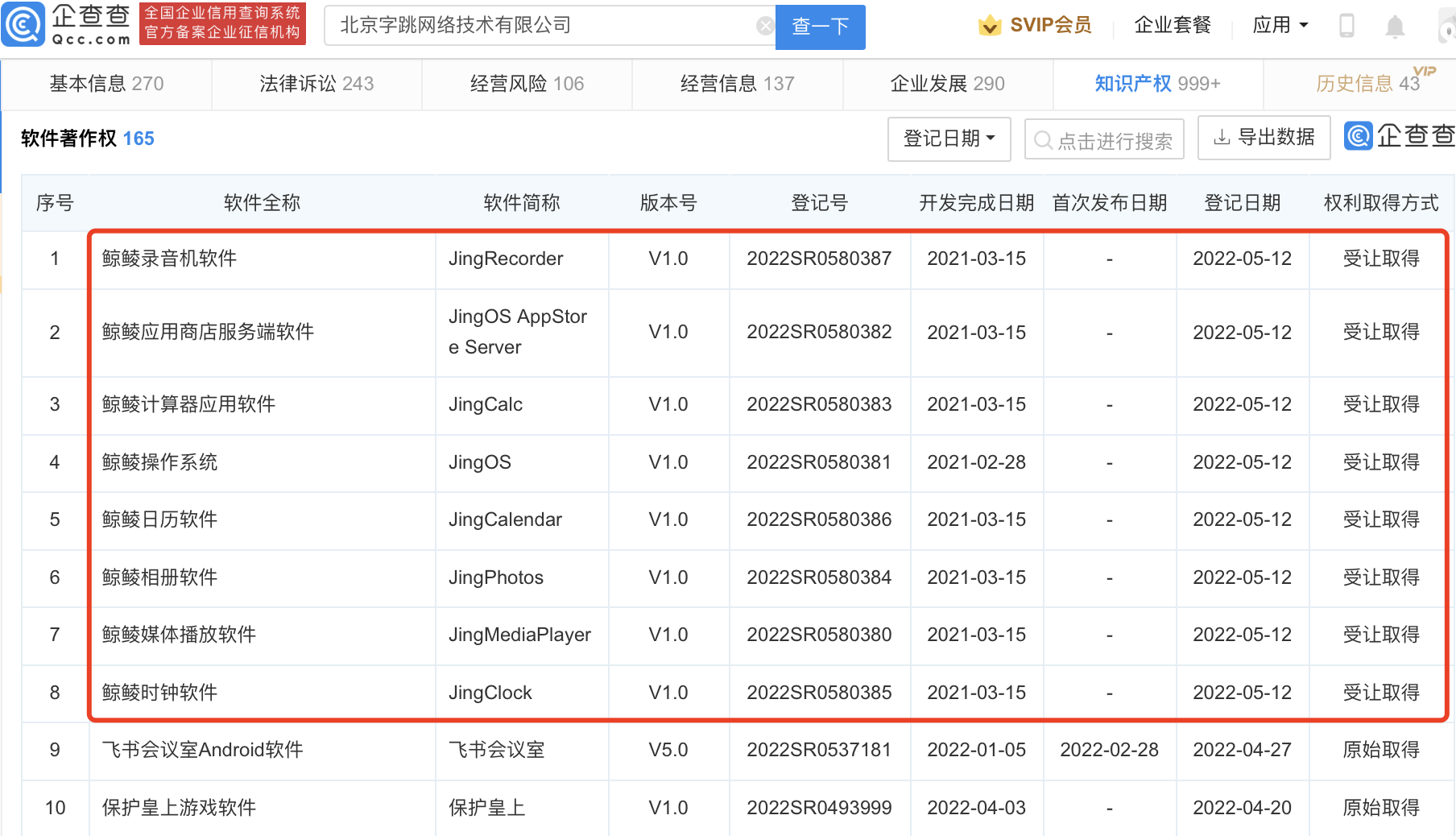The width and height of the screenshot is (1456, 836).
Task: Click 飞书会议室Android软件 row name
Action: pyautogui.click(x=202, y=750)
